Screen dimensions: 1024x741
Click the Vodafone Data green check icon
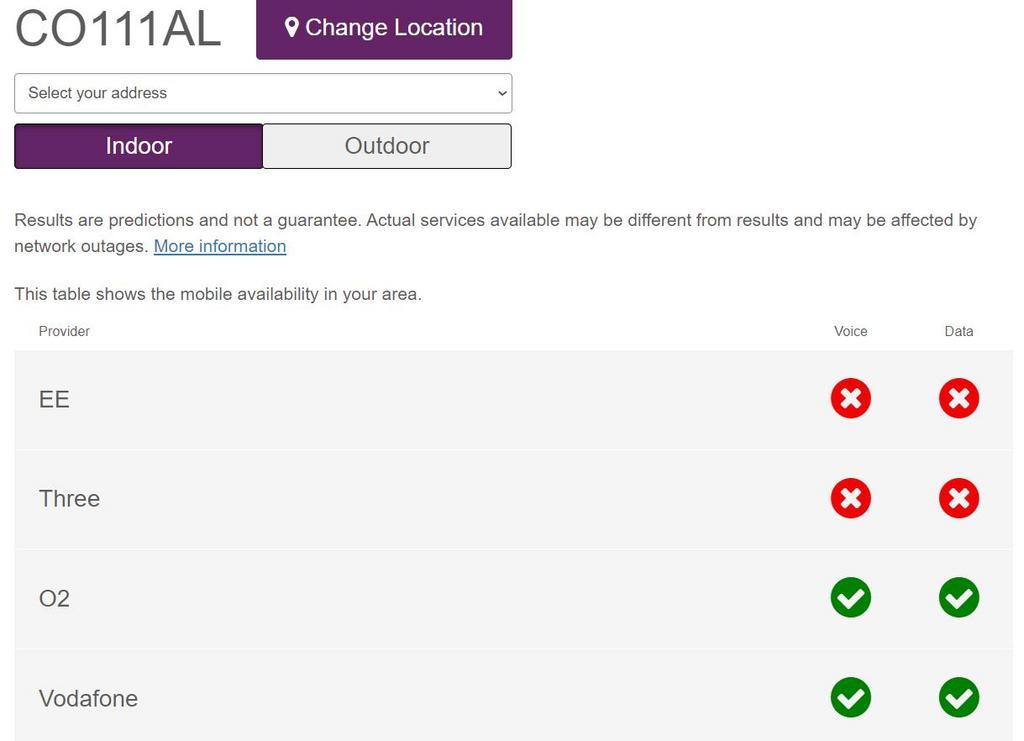tap(959, 697)
